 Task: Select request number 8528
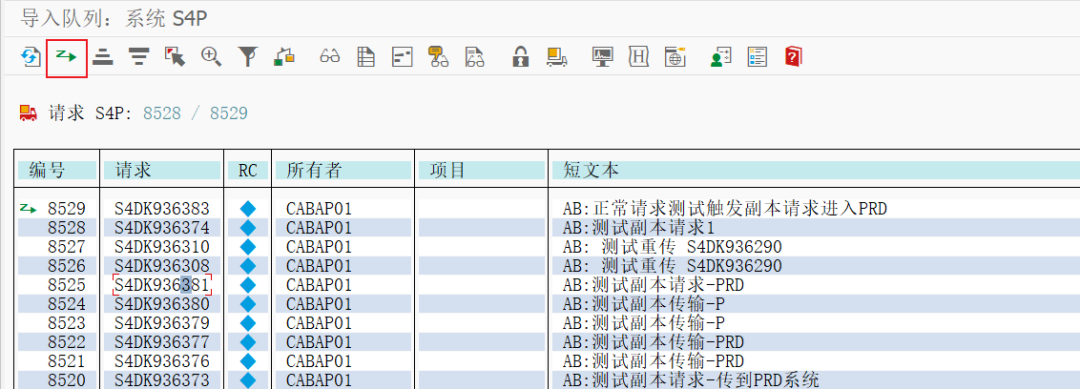67,228
